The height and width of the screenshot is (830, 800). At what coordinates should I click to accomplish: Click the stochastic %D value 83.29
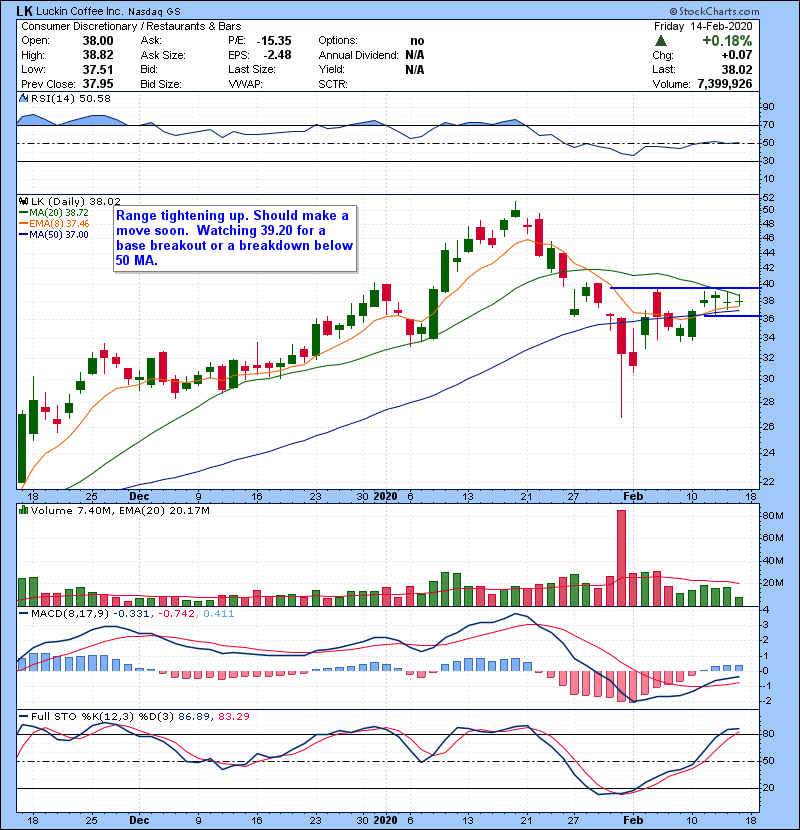coord(233,717)
